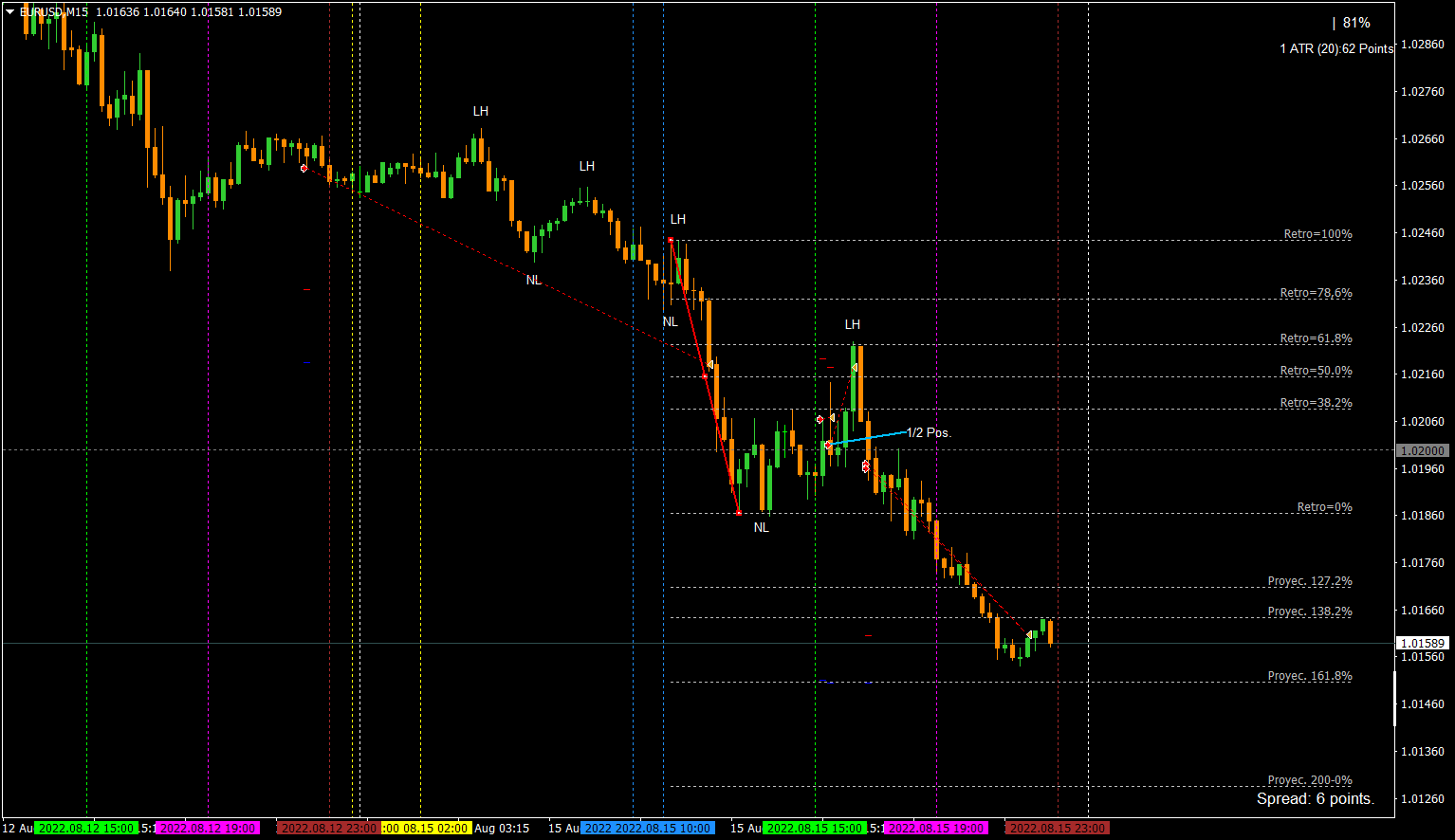1455x840 pixels.
Task: Select the 'Retro=50,0%' retracement label
Action: tap(1316, 371)
